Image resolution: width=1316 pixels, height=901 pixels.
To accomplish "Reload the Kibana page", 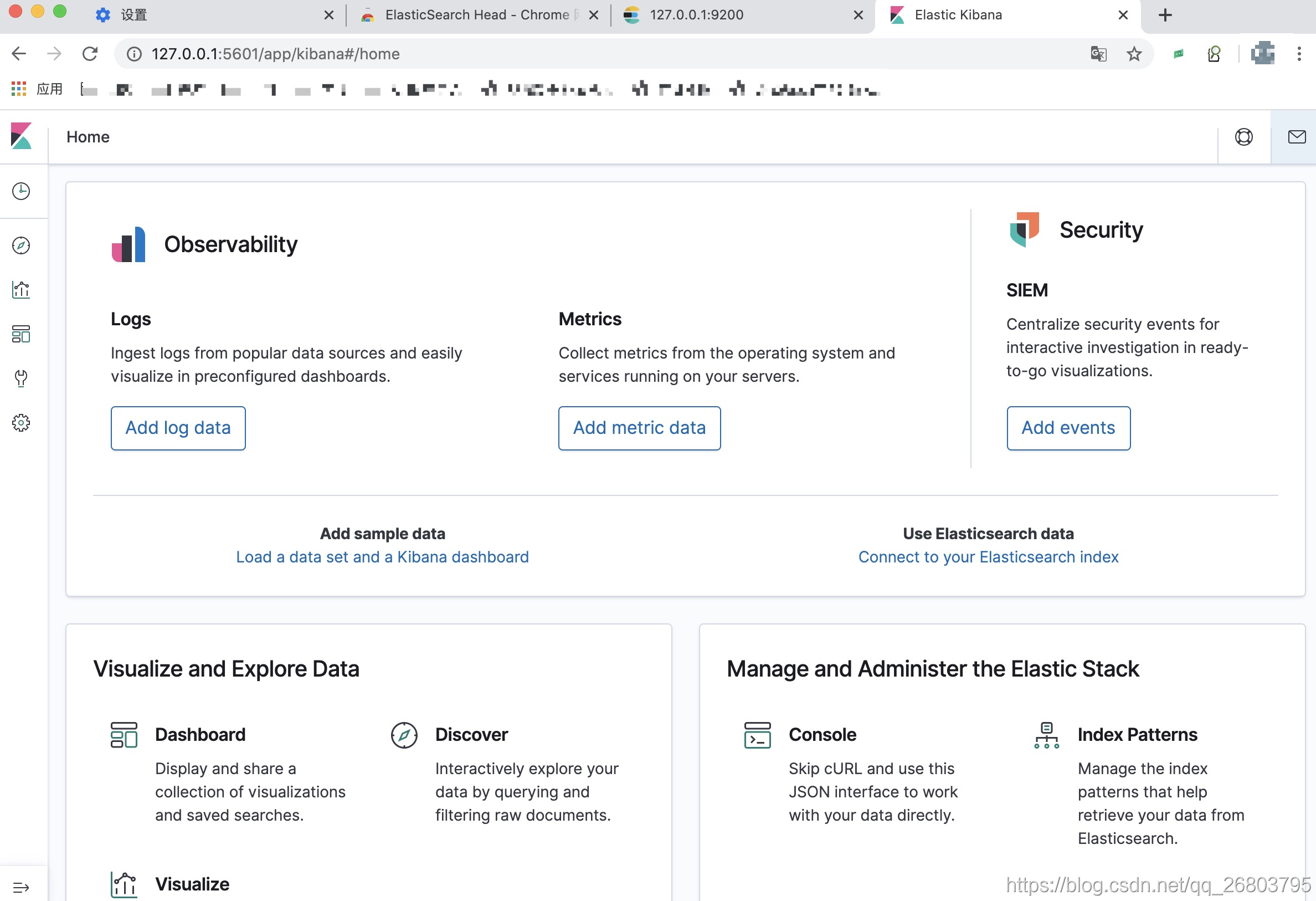I will tap(90, 54).
